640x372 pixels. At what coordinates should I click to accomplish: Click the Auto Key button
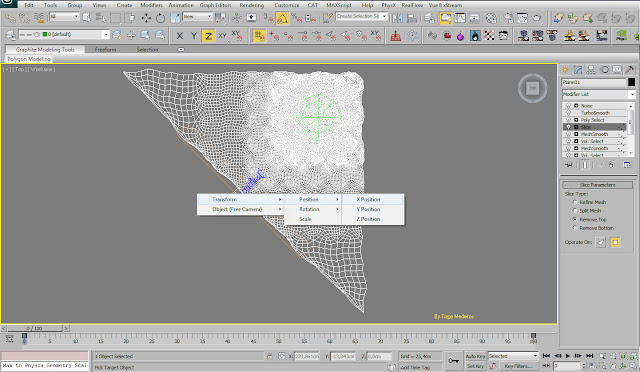[476, 356]
